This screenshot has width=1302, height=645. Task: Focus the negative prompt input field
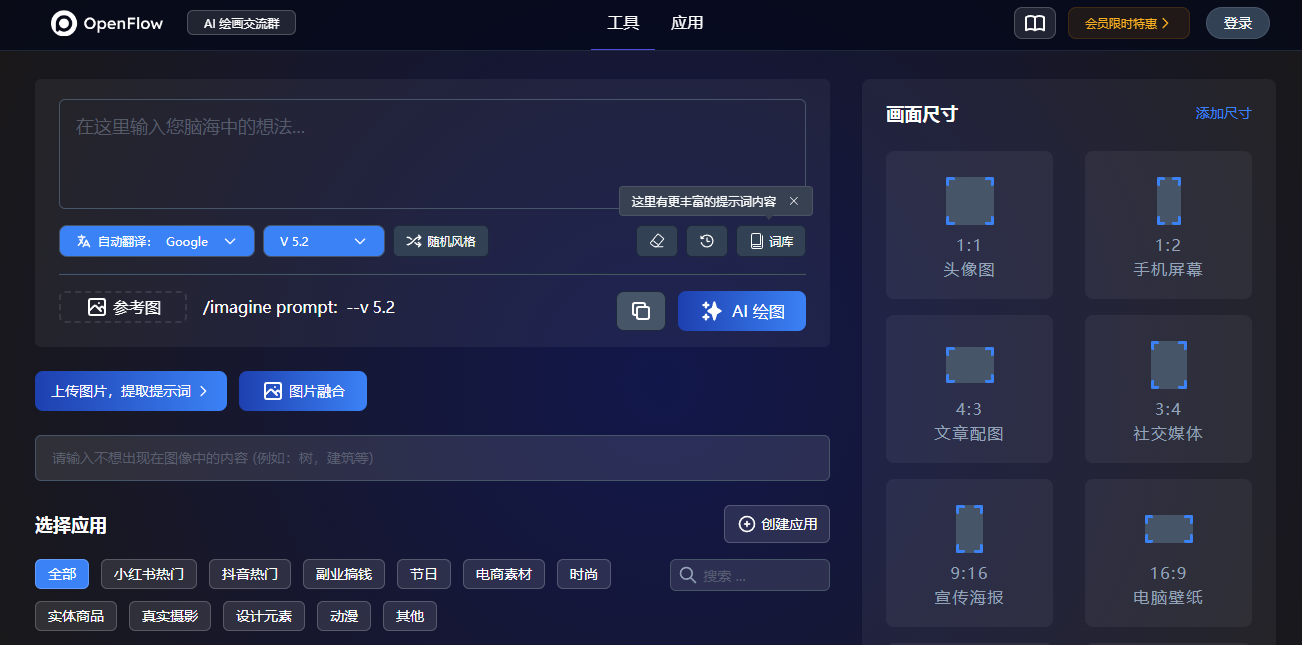432,458
